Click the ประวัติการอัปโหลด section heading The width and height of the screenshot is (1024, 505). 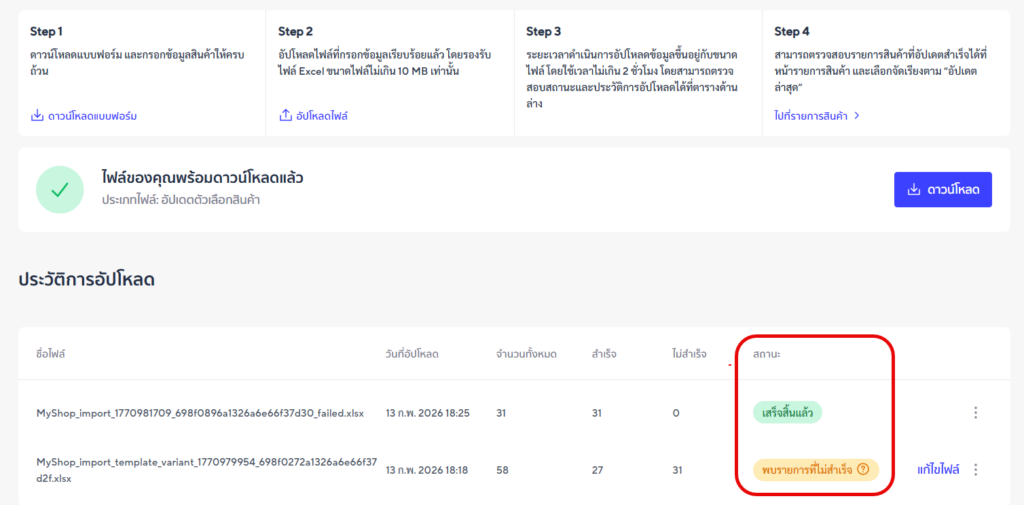[86, 281]
